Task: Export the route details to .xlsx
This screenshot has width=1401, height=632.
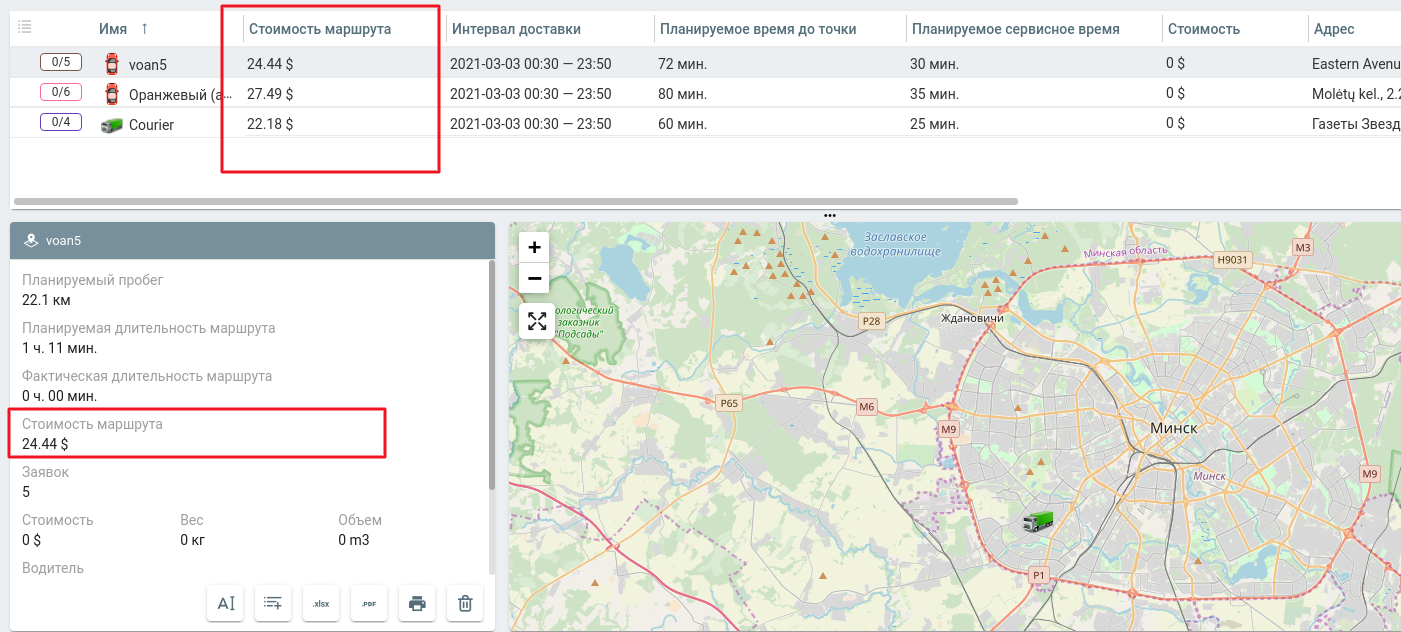Action: tap(320, 602)
